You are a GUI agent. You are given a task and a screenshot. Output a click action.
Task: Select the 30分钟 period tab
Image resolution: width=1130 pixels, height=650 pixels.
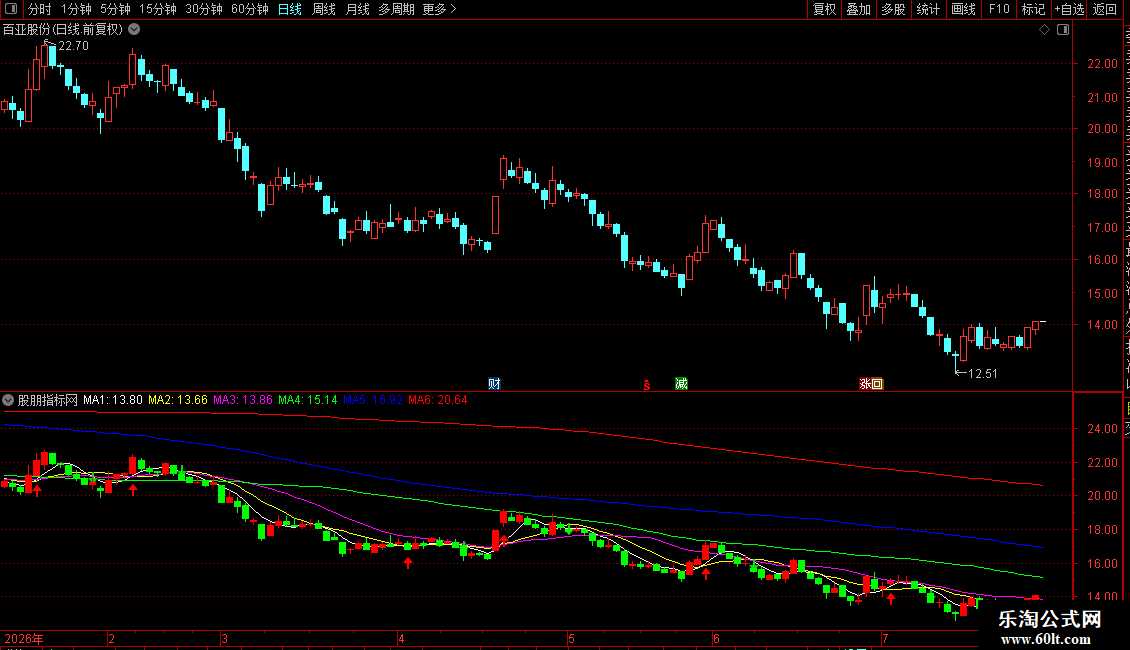click(x=204, y=9)
